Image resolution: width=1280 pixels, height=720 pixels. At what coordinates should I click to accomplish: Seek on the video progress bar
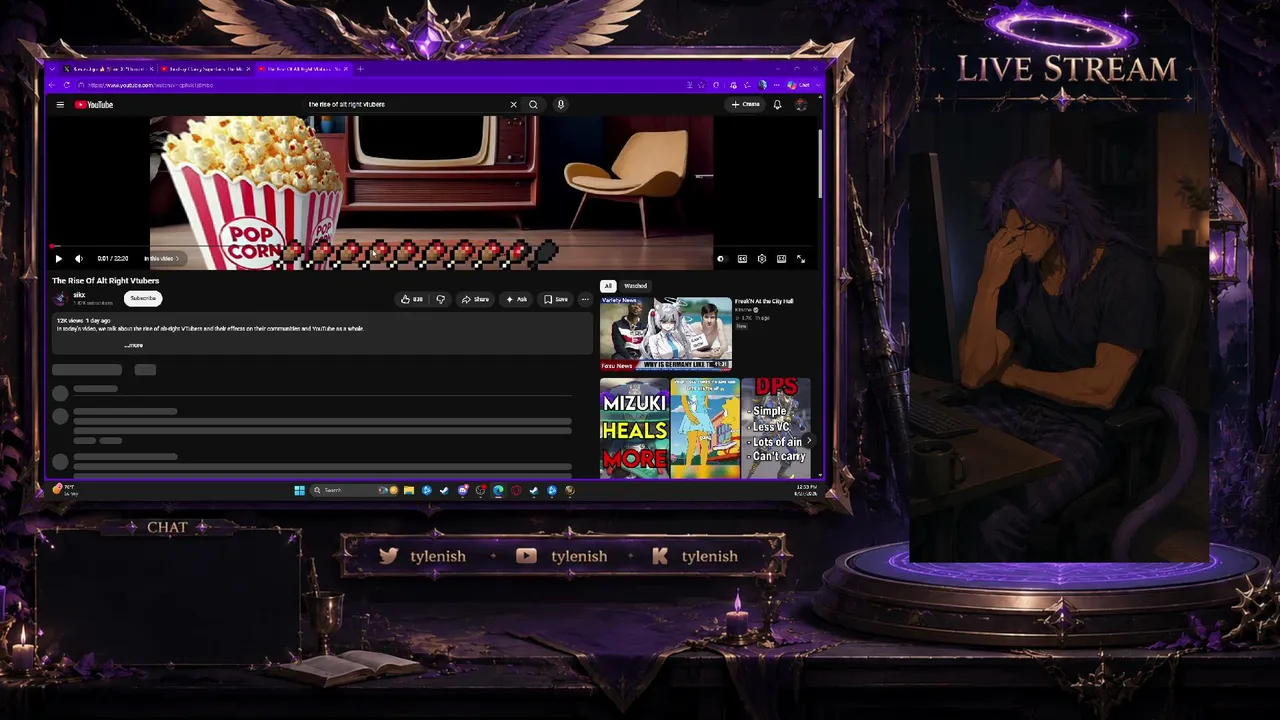(x=432, y=246)
